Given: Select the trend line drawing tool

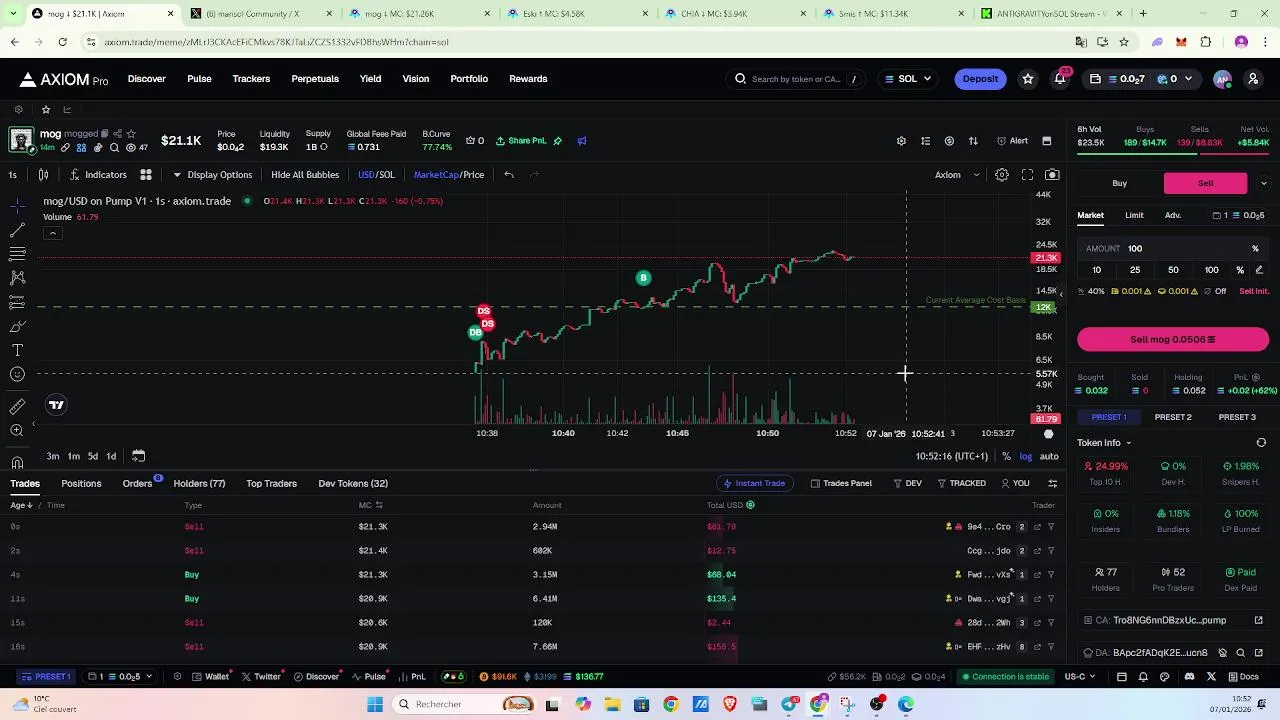Looking at the screenshot, I should tap(17, 229).
